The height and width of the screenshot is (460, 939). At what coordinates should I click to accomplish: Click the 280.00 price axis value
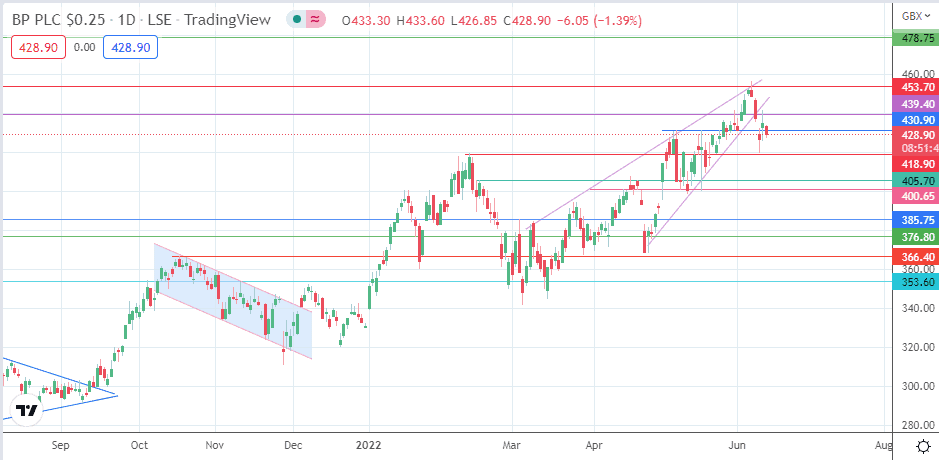pos(916,425)
